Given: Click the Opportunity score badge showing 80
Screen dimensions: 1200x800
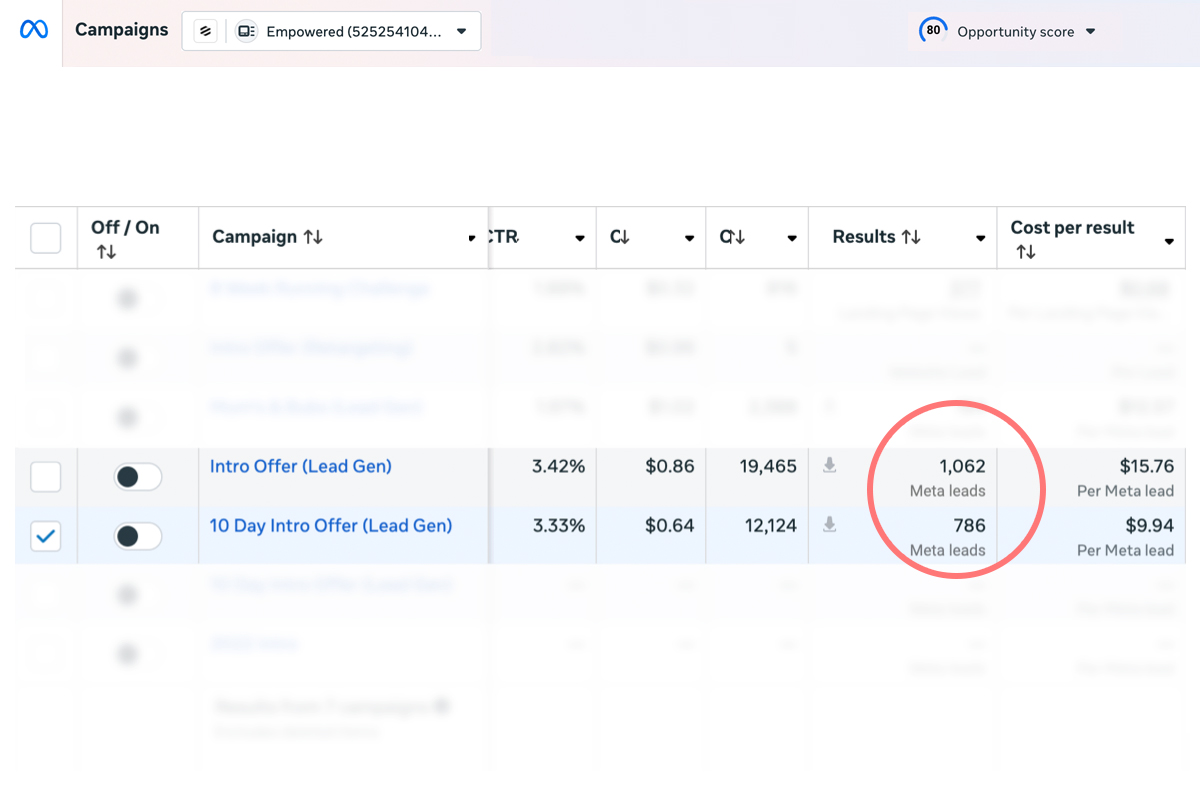Looking at the screenshot, I should tap(932, 31).
